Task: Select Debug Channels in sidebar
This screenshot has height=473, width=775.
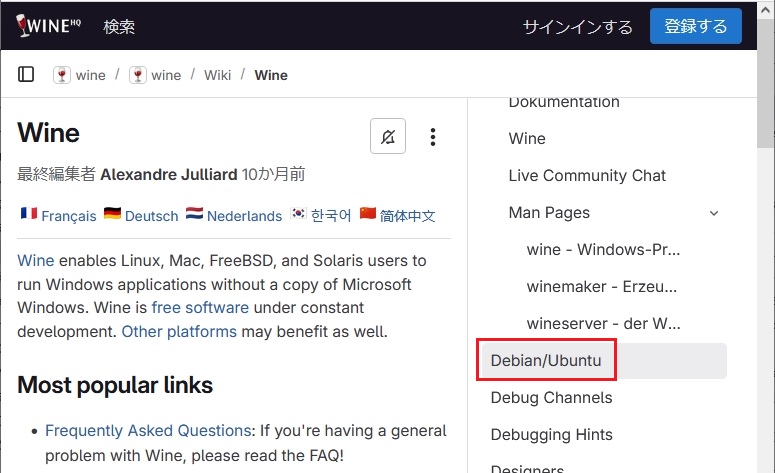Action: 551,397
